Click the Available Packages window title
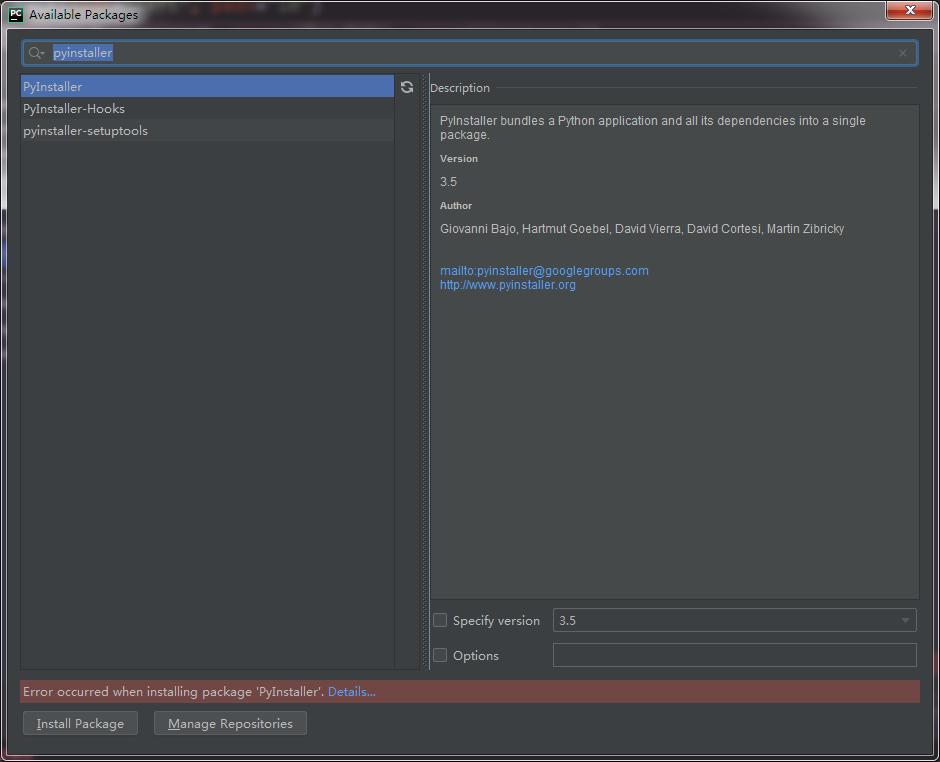 (x=83, y=14)
